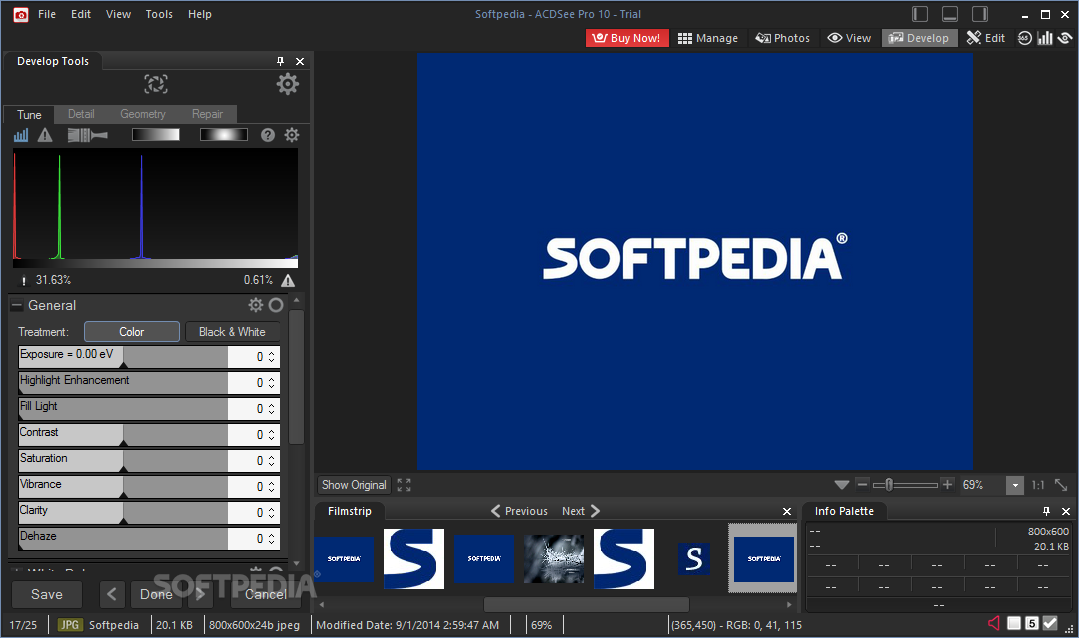Switch to Photos mode
This screenshot has width=1079, height=638.
(x=782, y=38)
